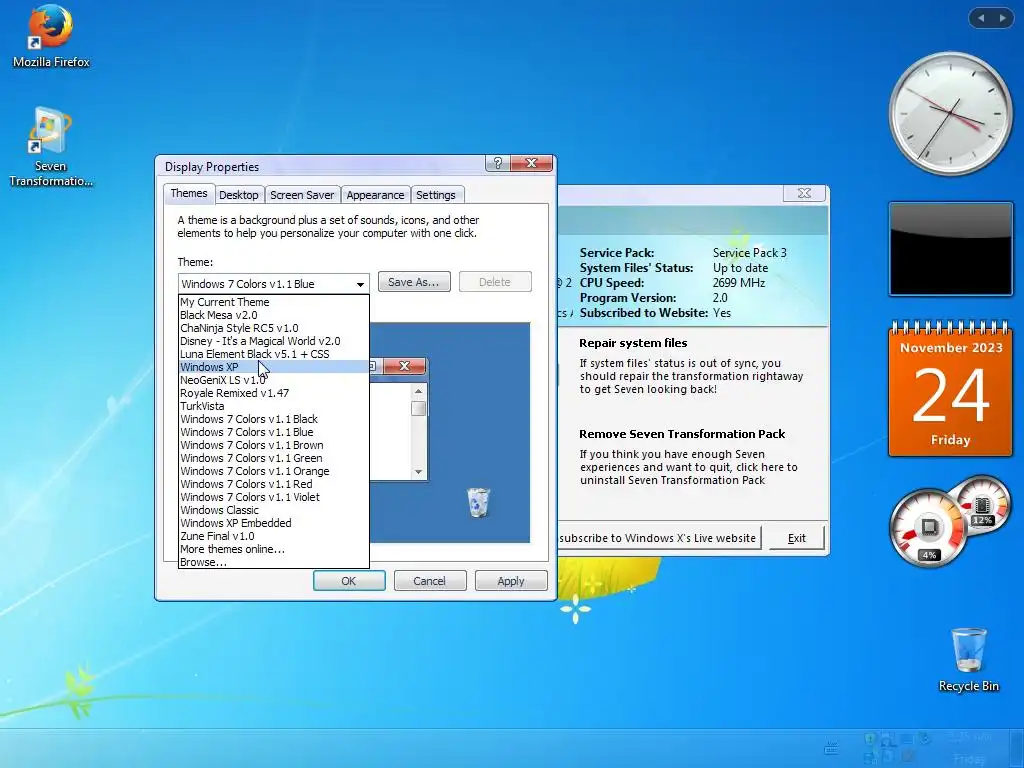Viewport: 1024px width, 768px height.
Task: Select the highlighted Windows XP theme
Action: (274, 367)
